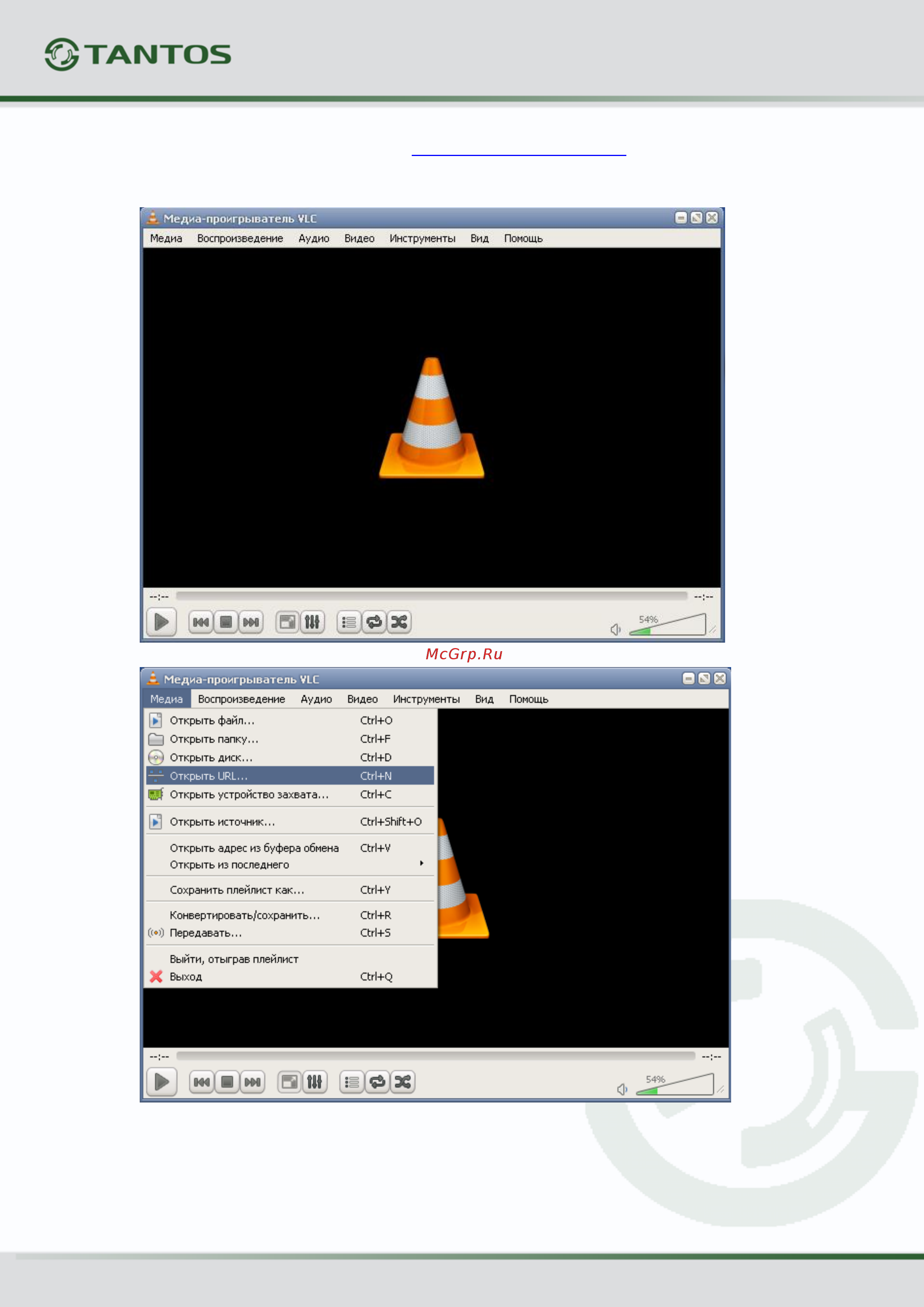Click the seek bar in the lower VLC window
Image resolution: width=924 pixels, height=1307 pixels.
click(435, 1056)
